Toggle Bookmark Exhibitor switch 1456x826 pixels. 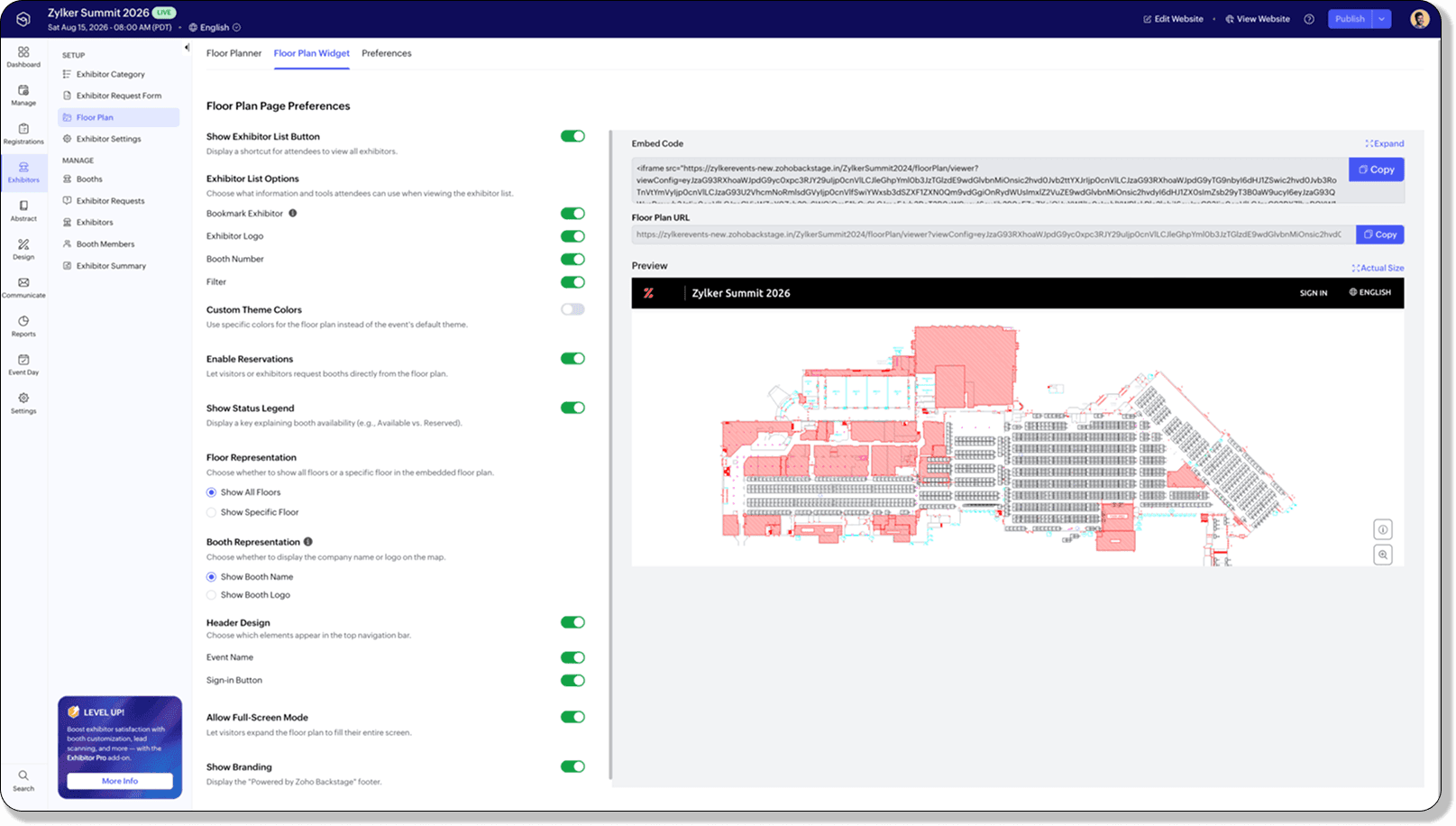coord(572,214)
